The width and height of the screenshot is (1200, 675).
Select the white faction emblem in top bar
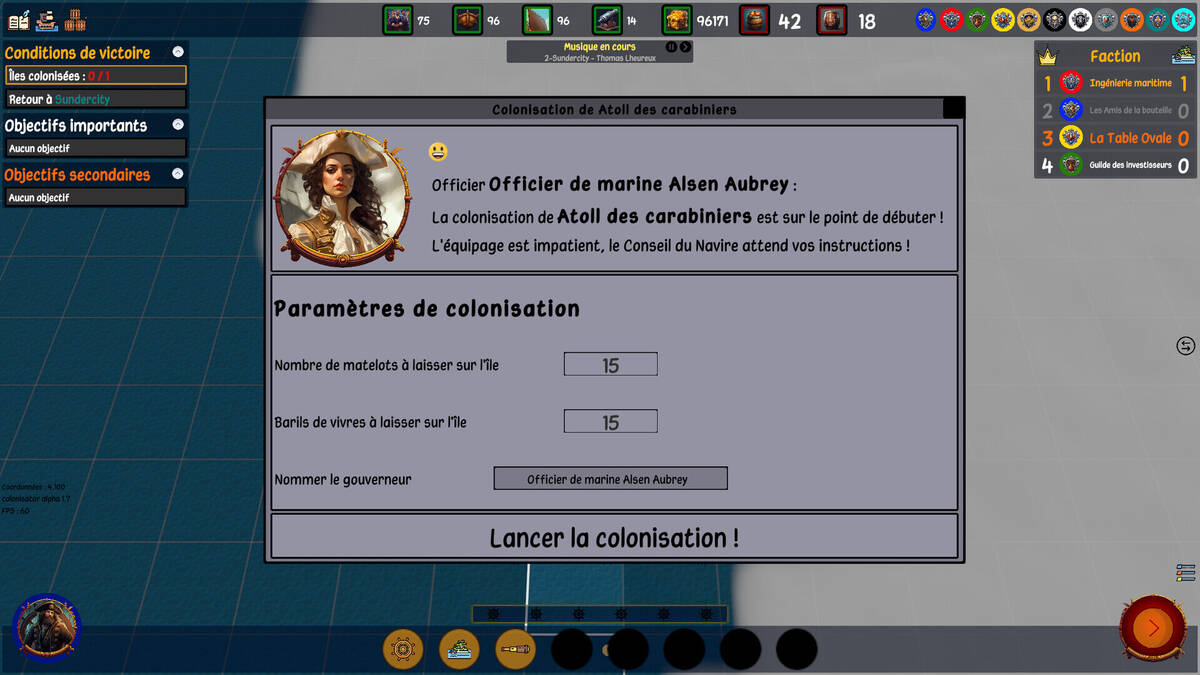pos(1080,19)
